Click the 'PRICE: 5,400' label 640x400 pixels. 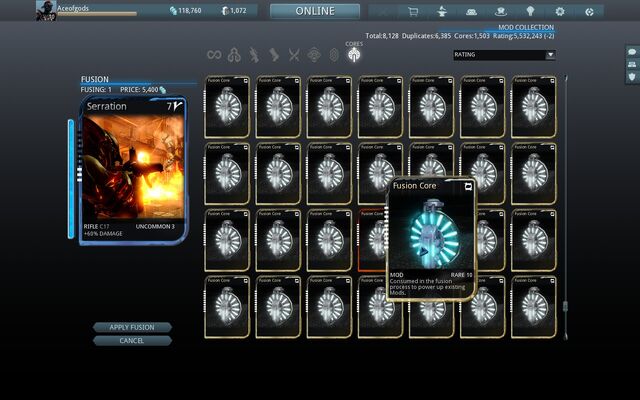(x=139, y=89)
